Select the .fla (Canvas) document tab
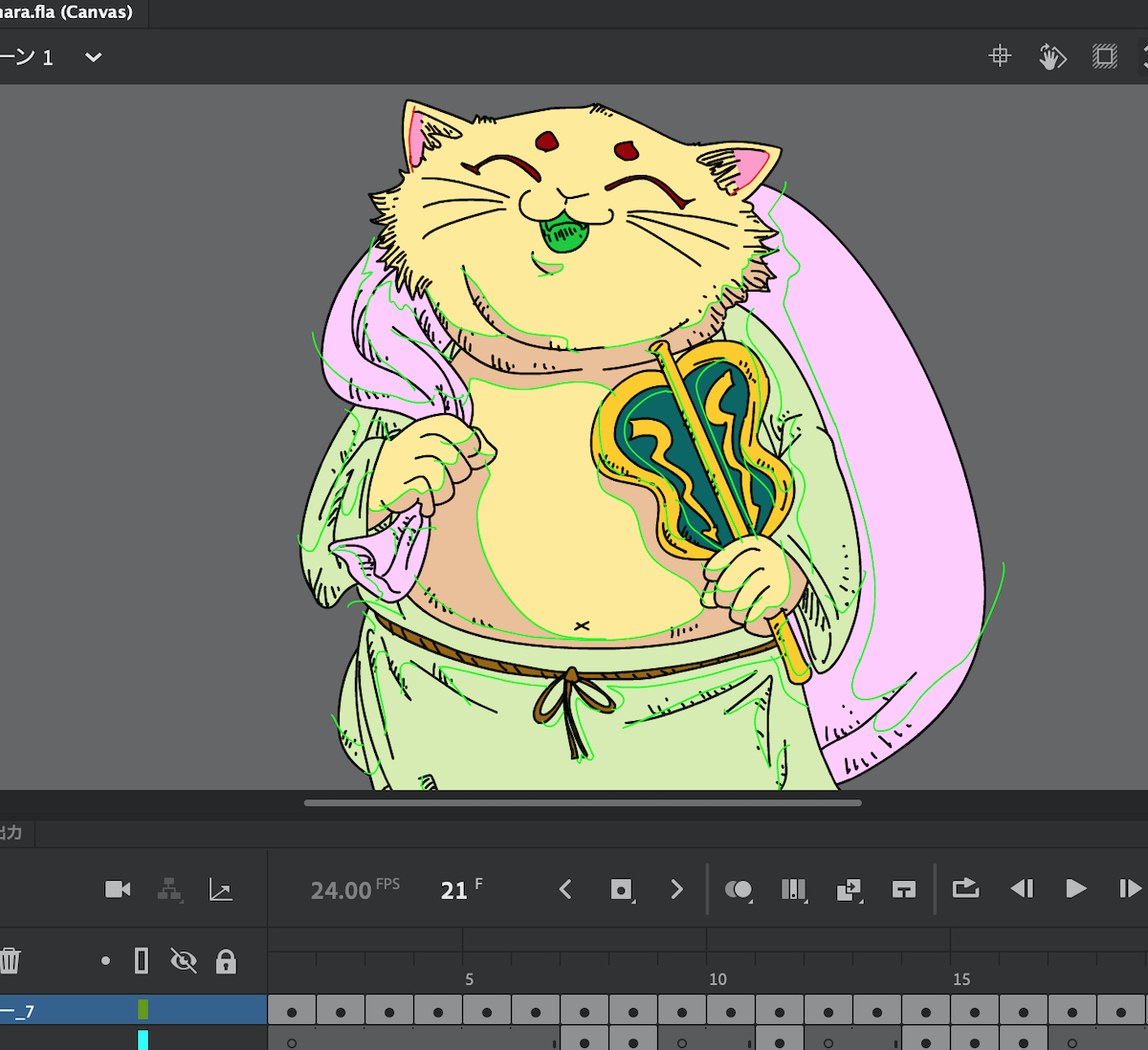The height and width of the screenshot is (1050, 1148). (x=67, y=12)
